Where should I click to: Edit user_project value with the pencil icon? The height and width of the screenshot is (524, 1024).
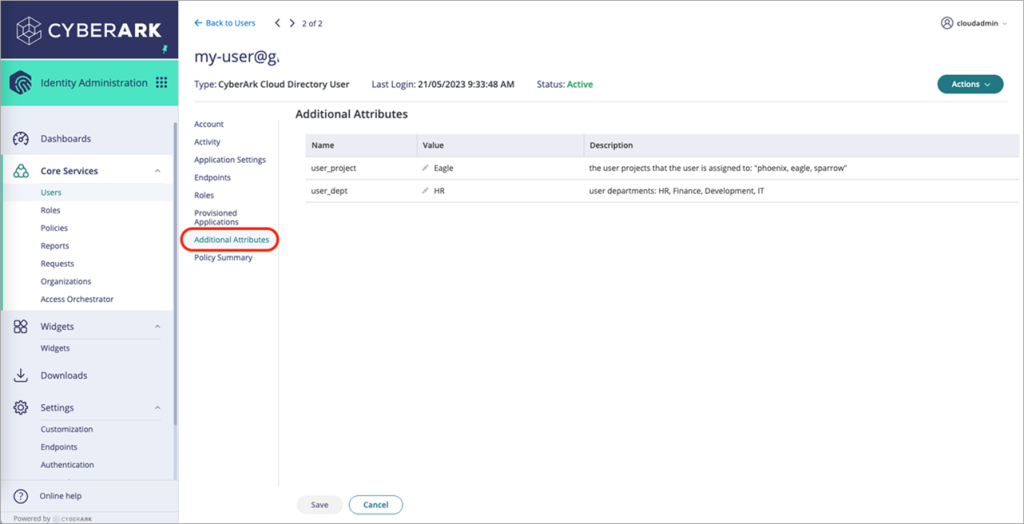(426, 168)
